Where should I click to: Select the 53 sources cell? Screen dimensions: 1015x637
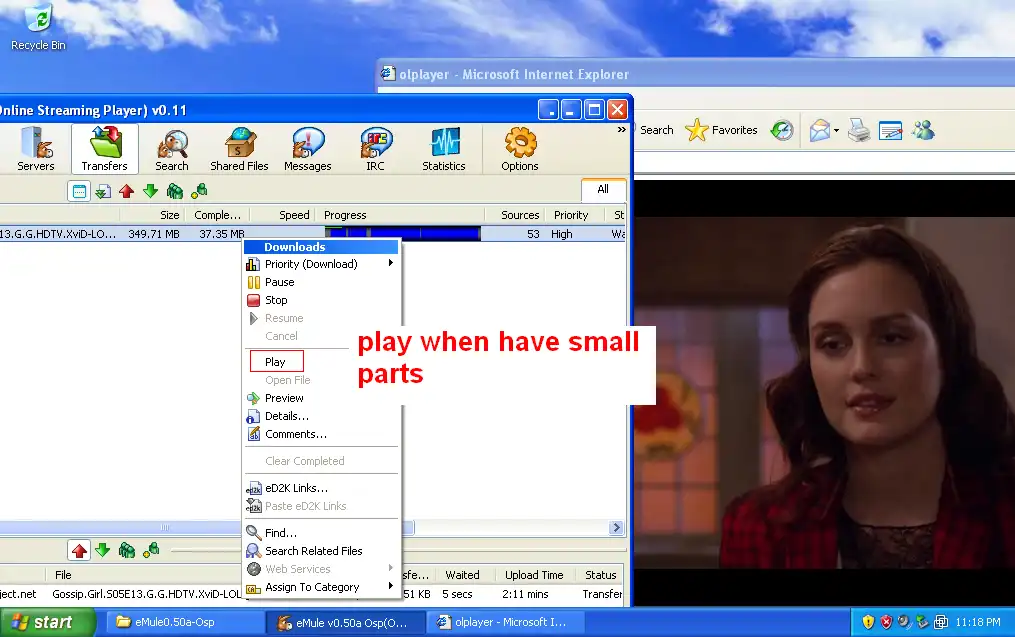(533, 234)
